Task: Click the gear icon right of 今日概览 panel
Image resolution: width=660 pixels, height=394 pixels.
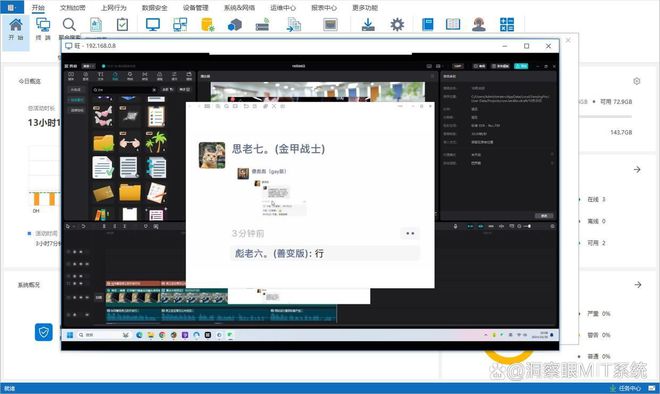Action: coord(636,81)
